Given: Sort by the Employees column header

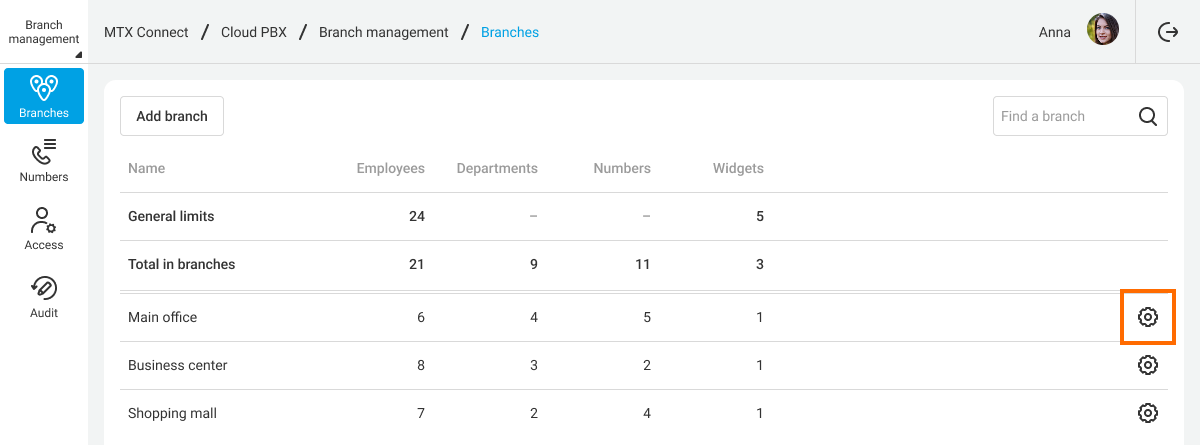Looking at the screenshot, I should (390, 168).
